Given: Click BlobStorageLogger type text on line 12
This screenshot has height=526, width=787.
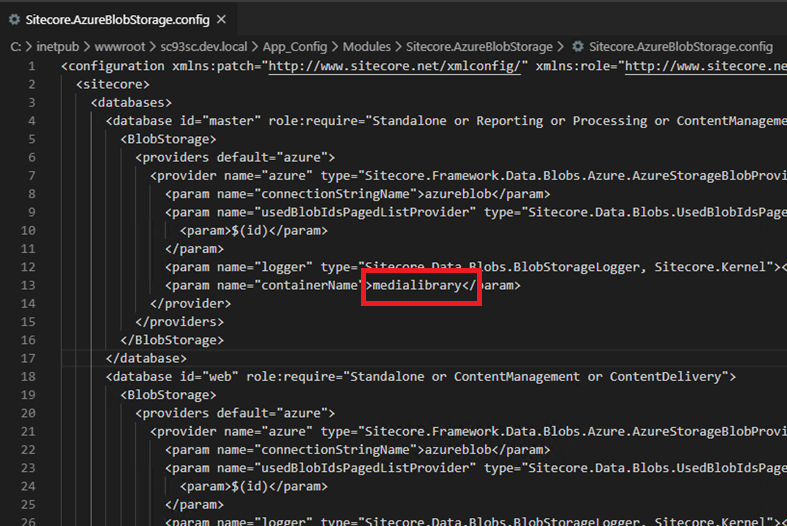Looking at the screenshot, I should click(x=576, y=267).
